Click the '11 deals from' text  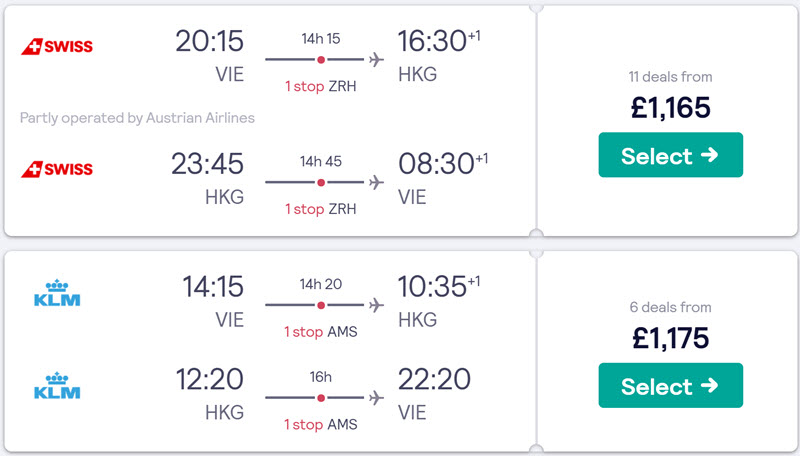670,77
